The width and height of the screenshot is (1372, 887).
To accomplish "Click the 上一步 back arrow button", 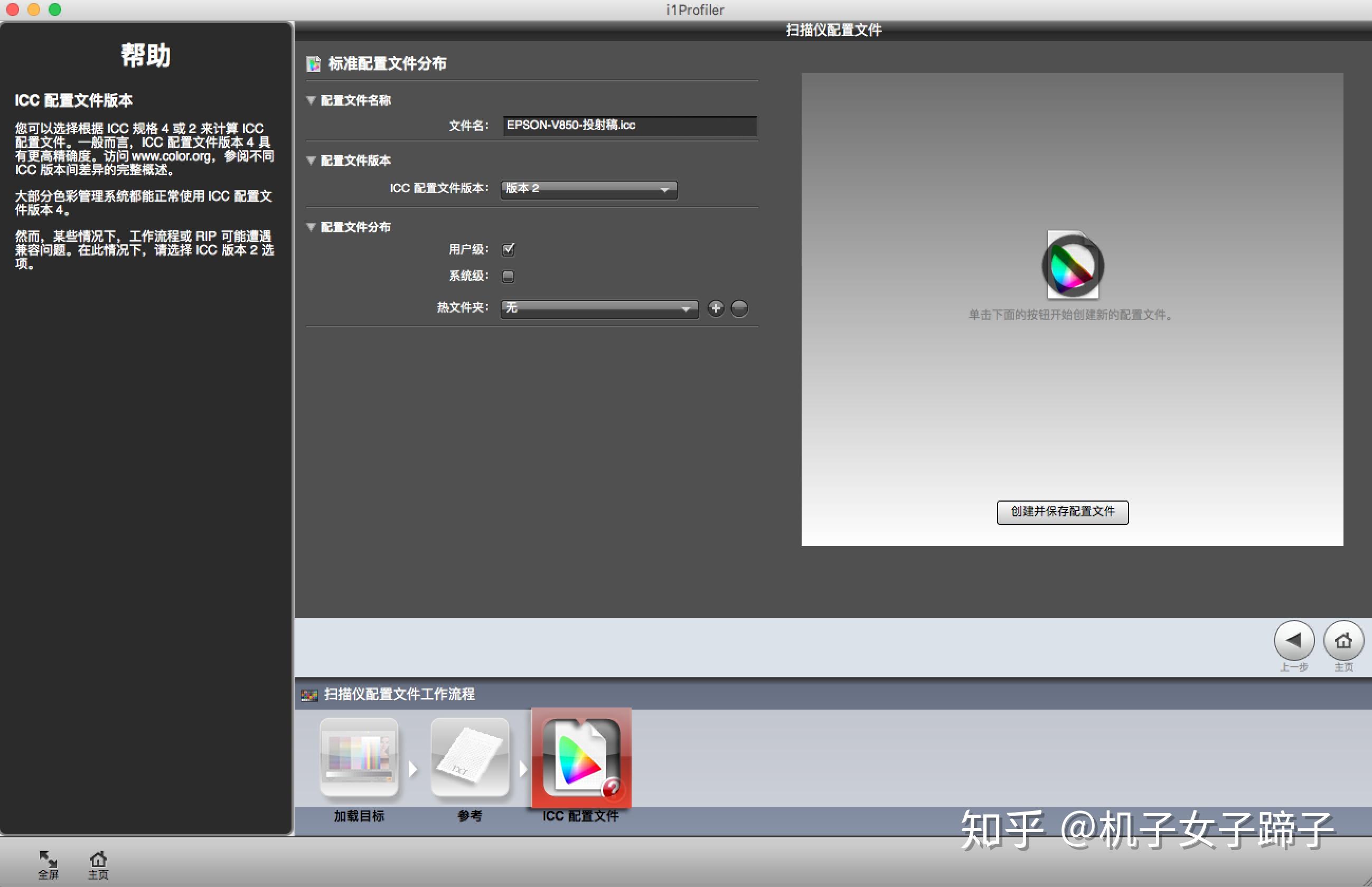I will click(x=1294, y=640).
